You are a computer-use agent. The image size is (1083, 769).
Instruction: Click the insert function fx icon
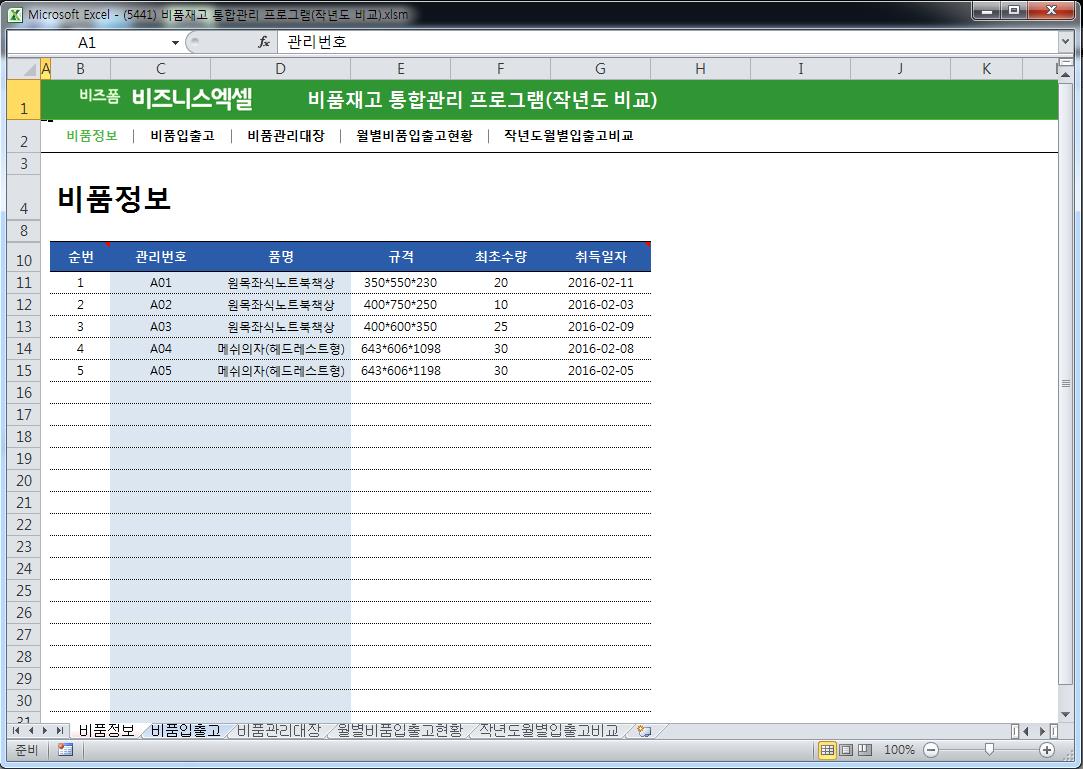[x=264, y=42]
